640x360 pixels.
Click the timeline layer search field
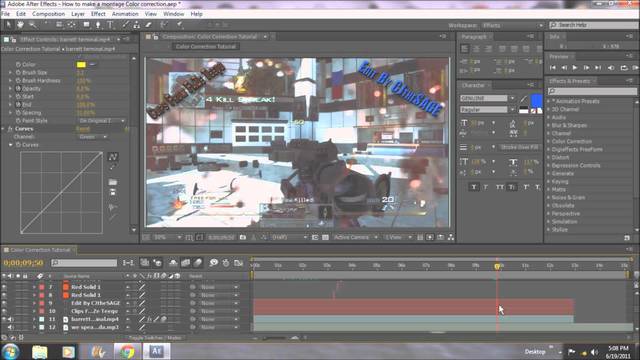84,263
